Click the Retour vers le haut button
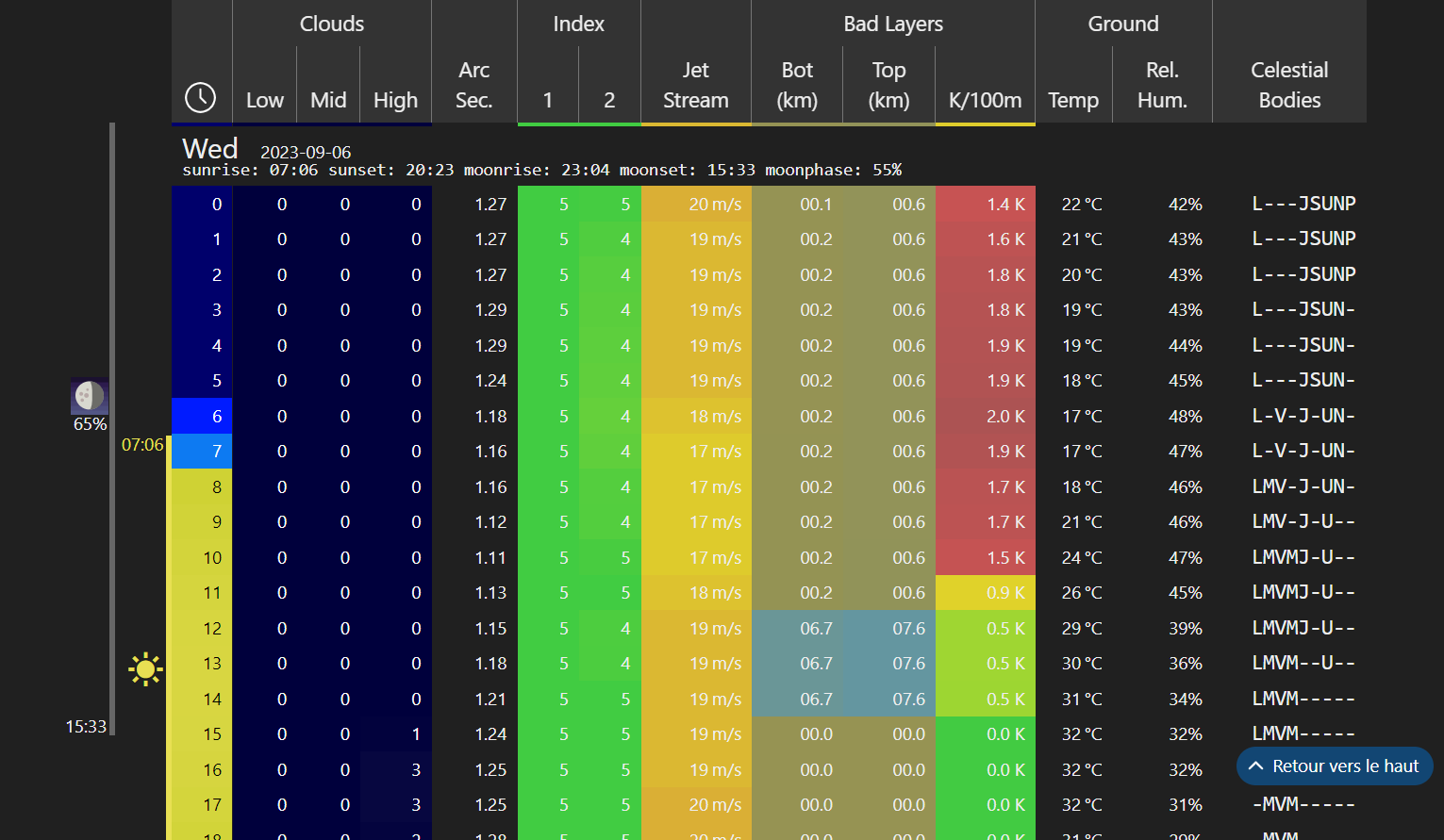1444x840 pixels. tap(1335, 766)
